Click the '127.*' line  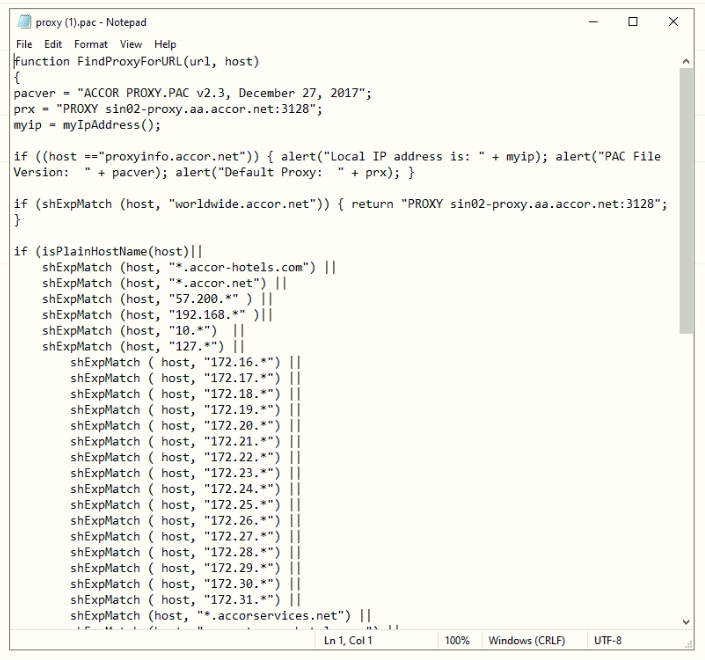[x=143, y=346]
